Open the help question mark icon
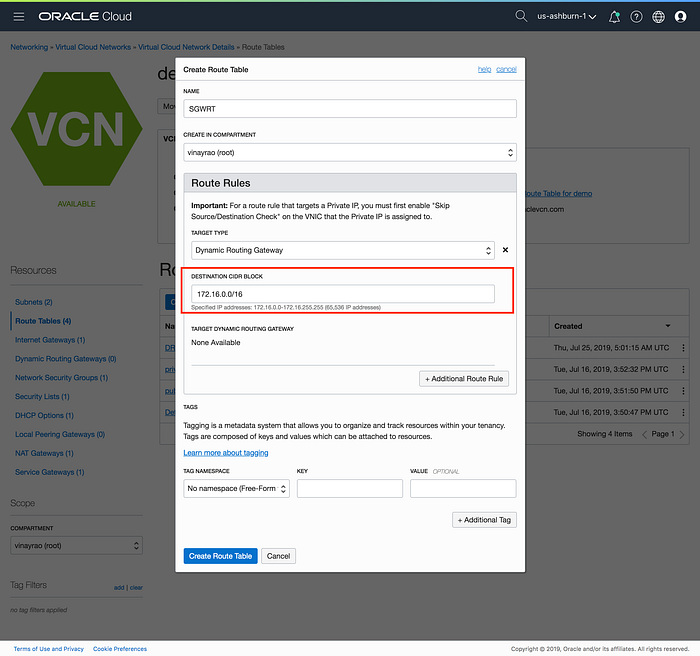This screenshot has width=700, height=656. tap(636, 17)
